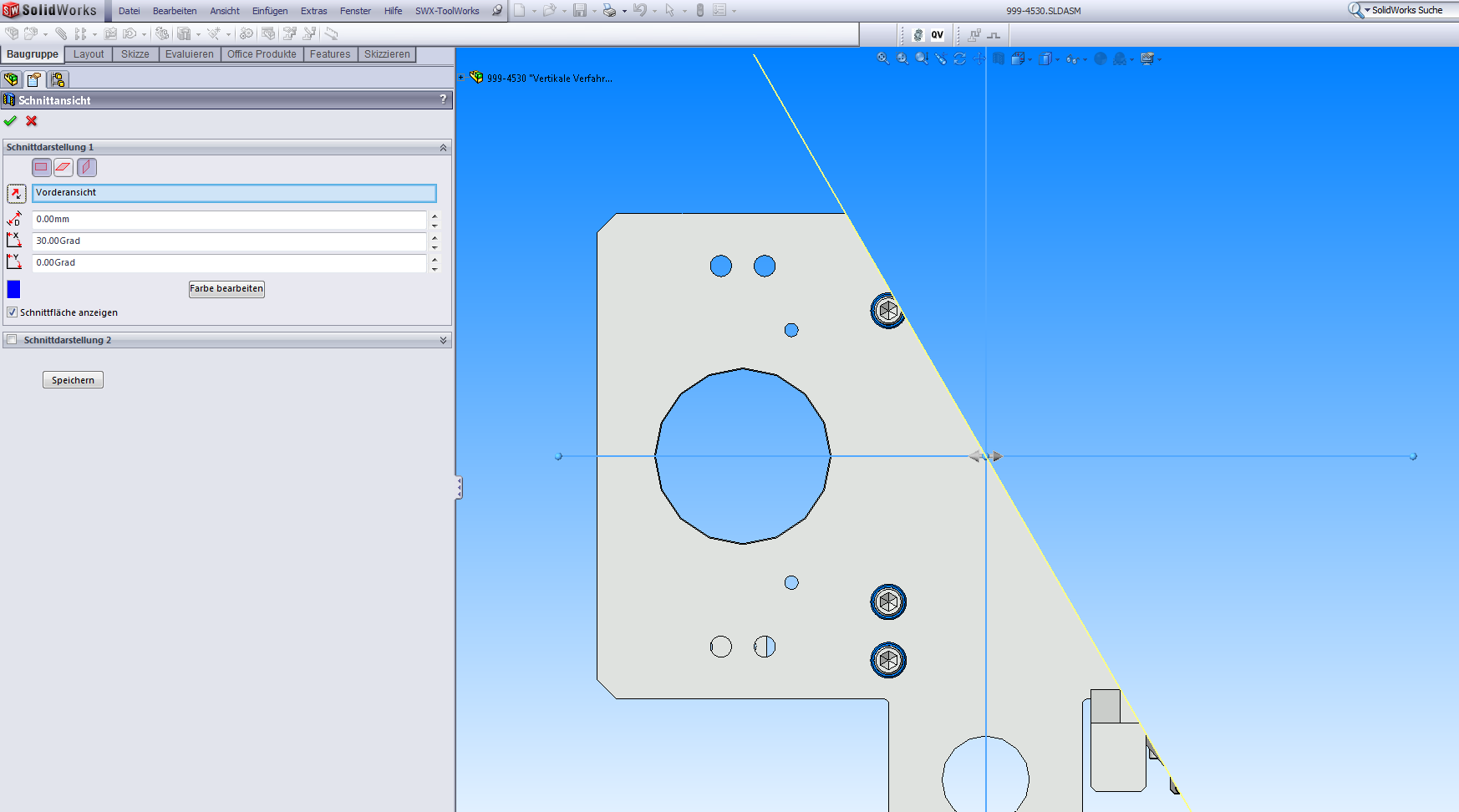Reverse the section direction
The height and width of the screenshot is (812, 1459).
(16, 194)
